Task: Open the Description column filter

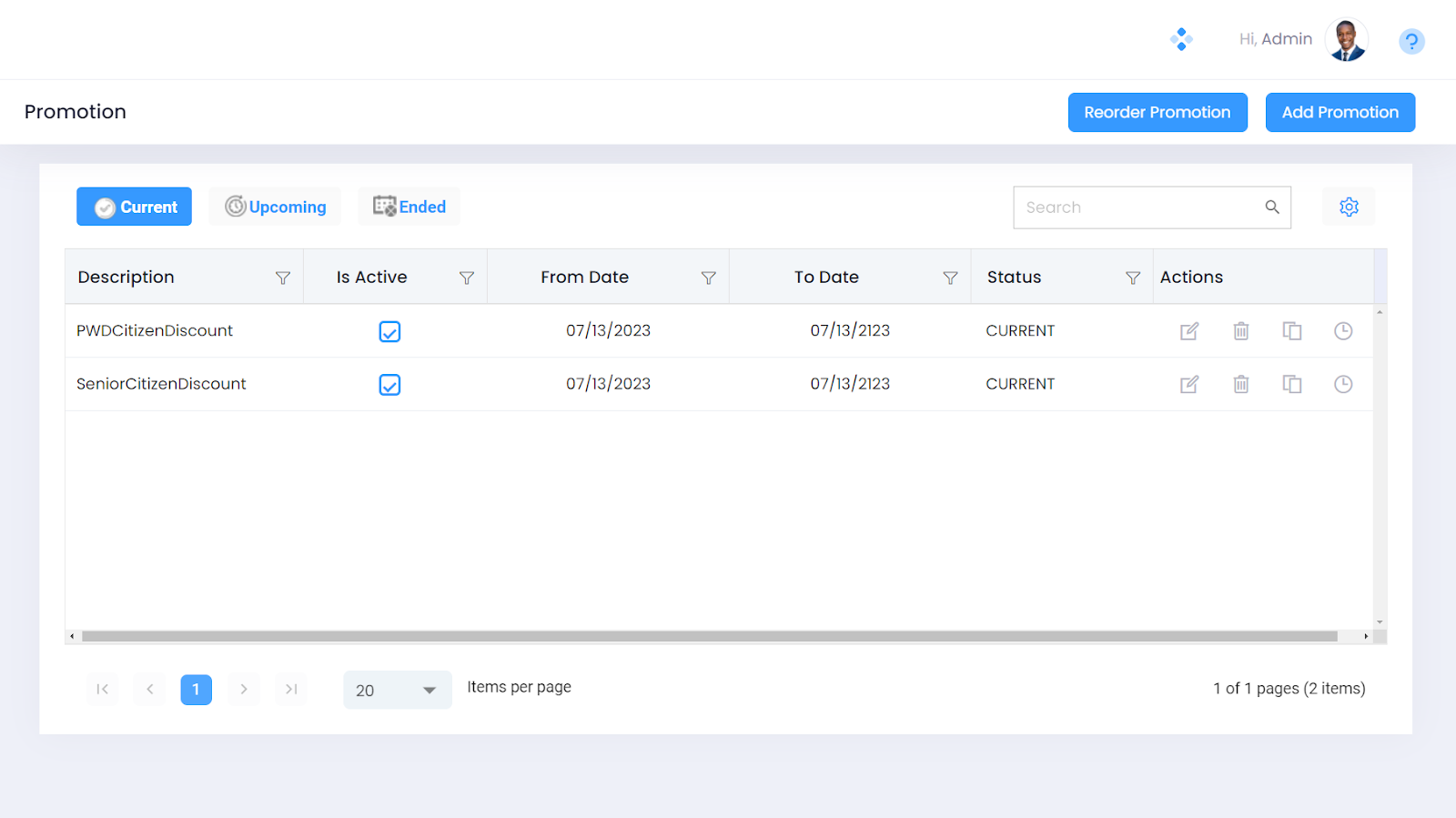Action: 283,278
